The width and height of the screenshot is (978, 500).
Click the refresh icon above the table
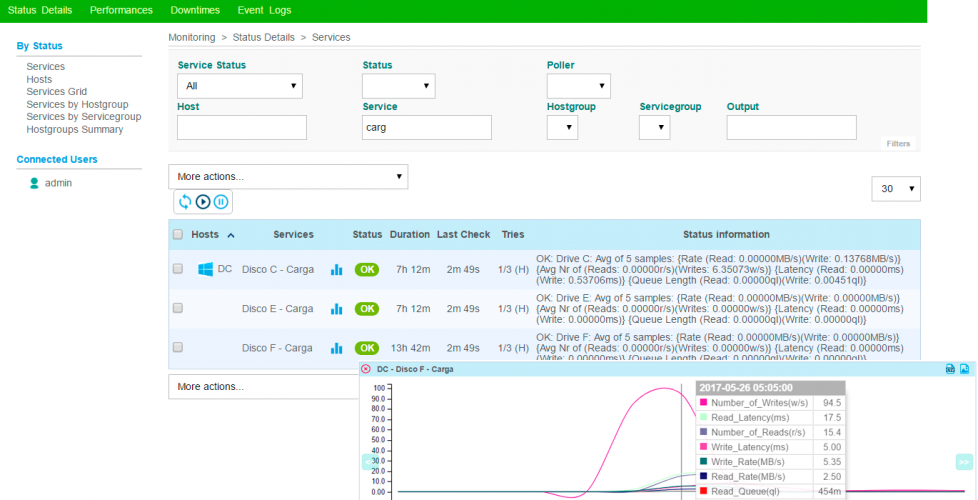click(x=185, y=201)
